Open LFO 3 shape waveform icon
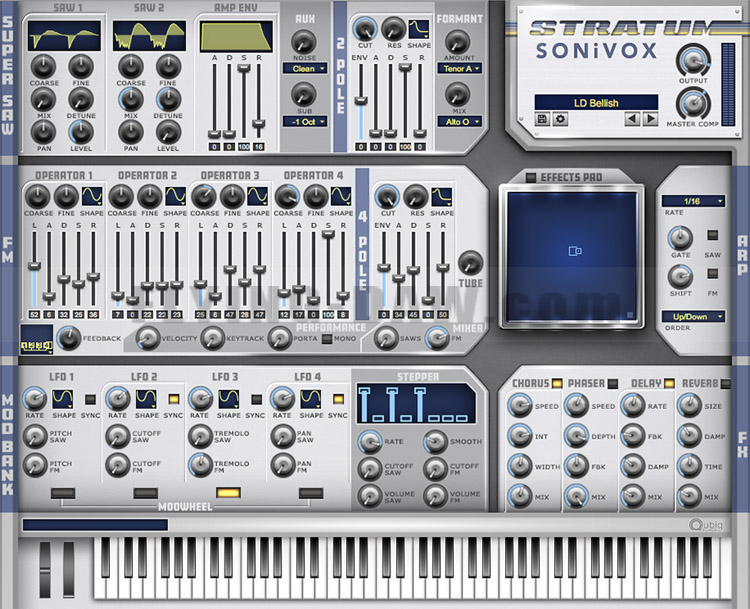750x609 pixels. point(229,399)
